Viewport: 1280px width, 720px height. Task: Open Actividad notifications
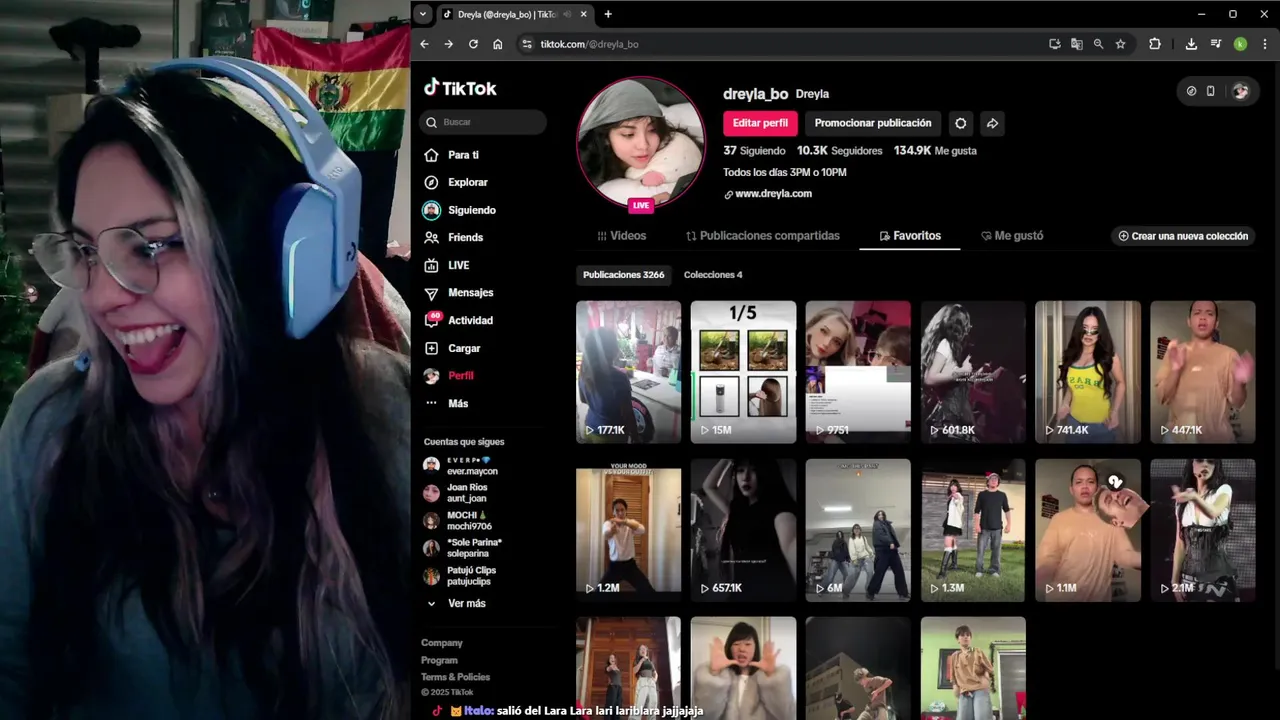(x=459, y=320)
